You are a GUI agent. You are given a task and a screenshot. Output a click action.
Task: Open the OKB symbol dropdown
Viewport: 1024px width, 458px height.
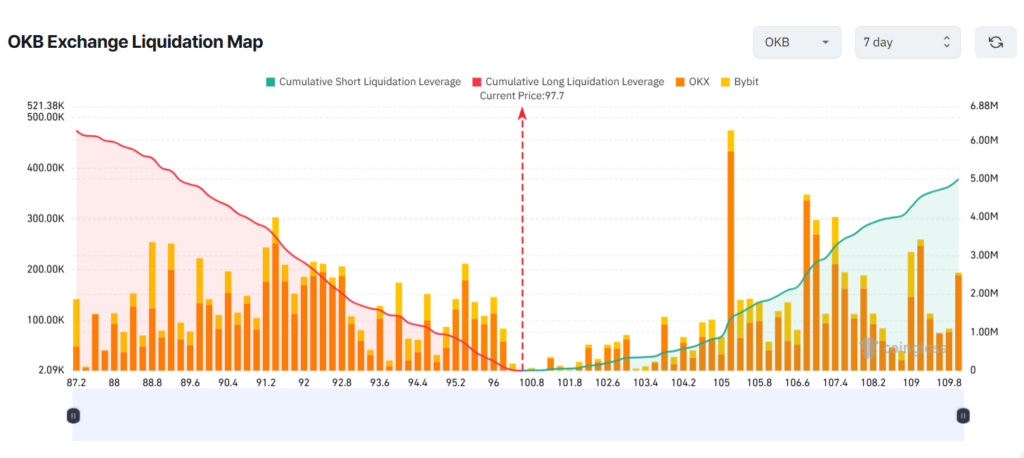tap(797, 42)
